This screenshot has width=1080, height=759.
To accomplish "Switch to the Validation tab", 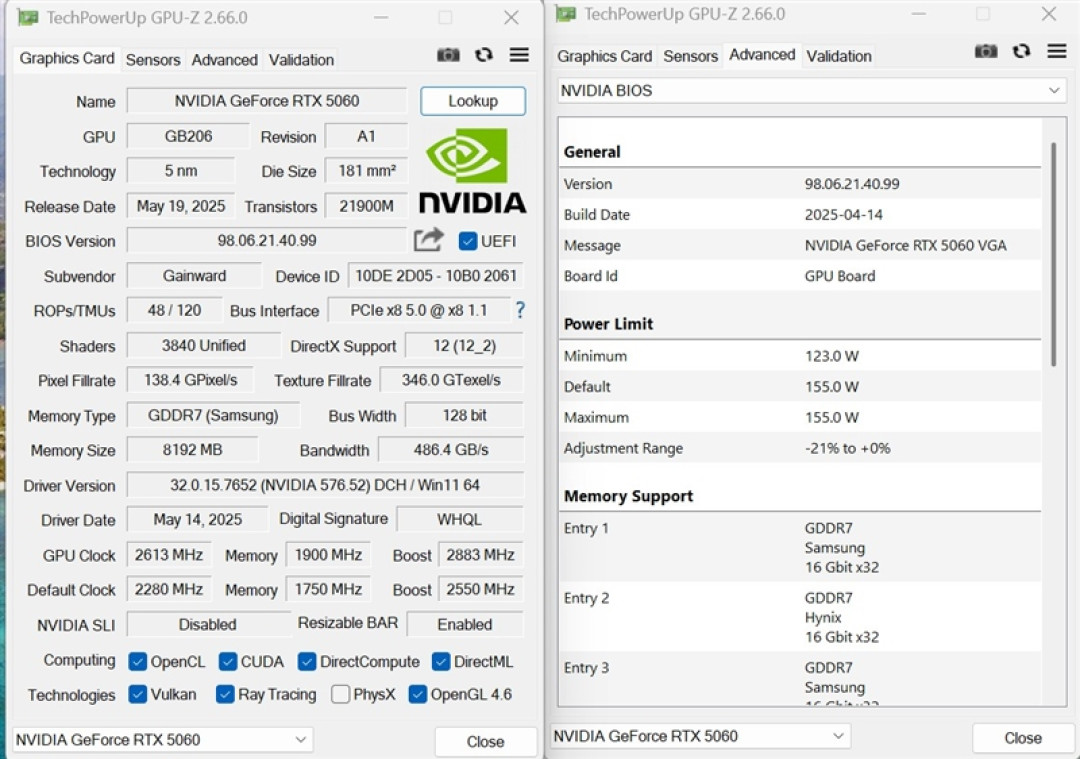I will coord(301,60).
